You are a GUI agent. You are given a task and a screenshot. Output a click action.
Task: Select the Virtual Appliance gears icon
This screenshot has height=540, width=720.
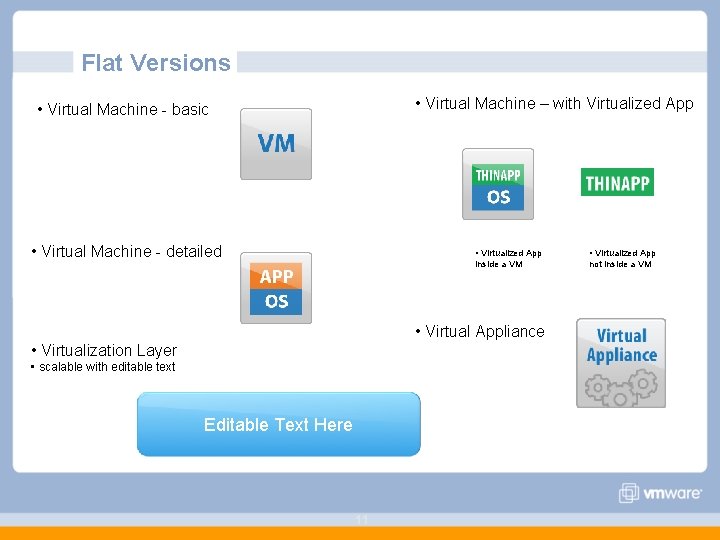coord(621,363)
